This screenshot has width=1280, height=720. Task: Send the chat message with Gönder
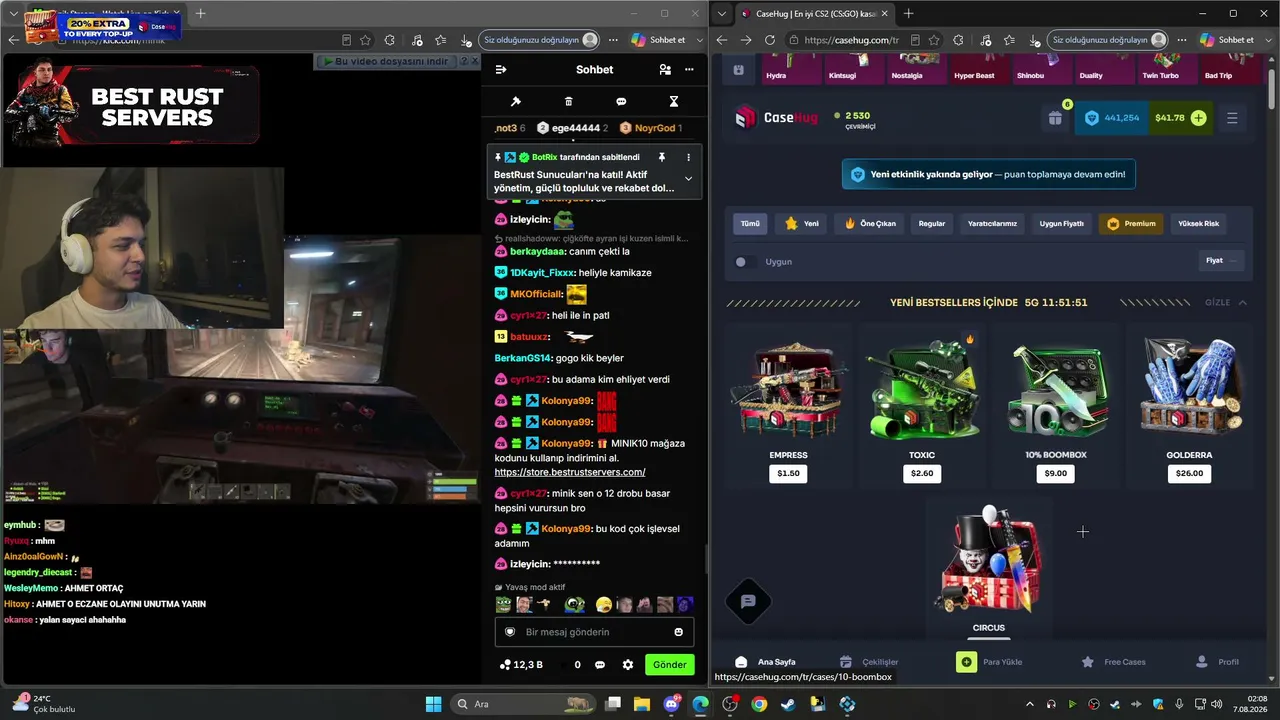(x=670, y=665)
